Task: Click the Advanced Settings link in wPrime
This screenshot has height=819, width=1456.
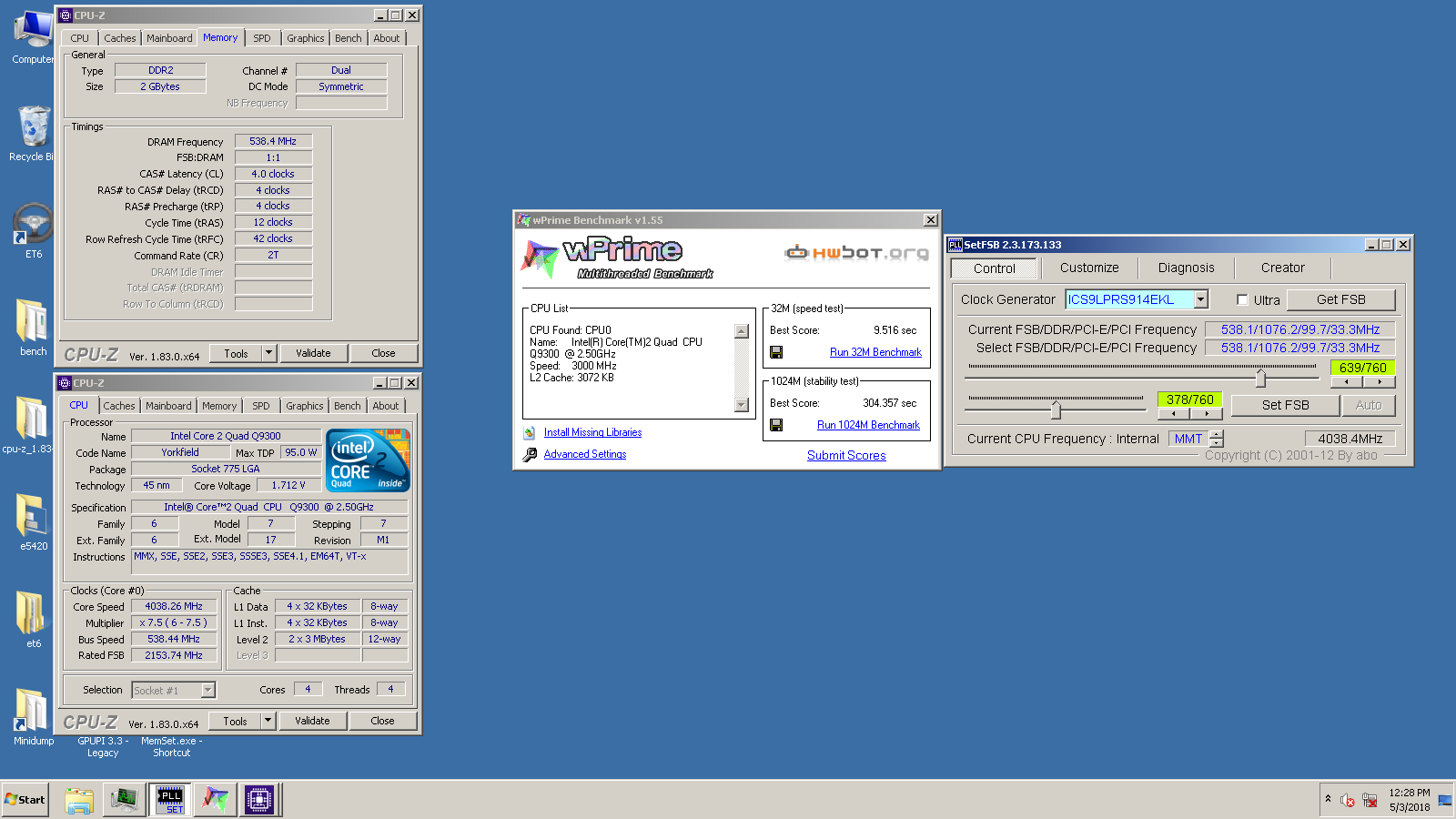Action: point(585,455)
